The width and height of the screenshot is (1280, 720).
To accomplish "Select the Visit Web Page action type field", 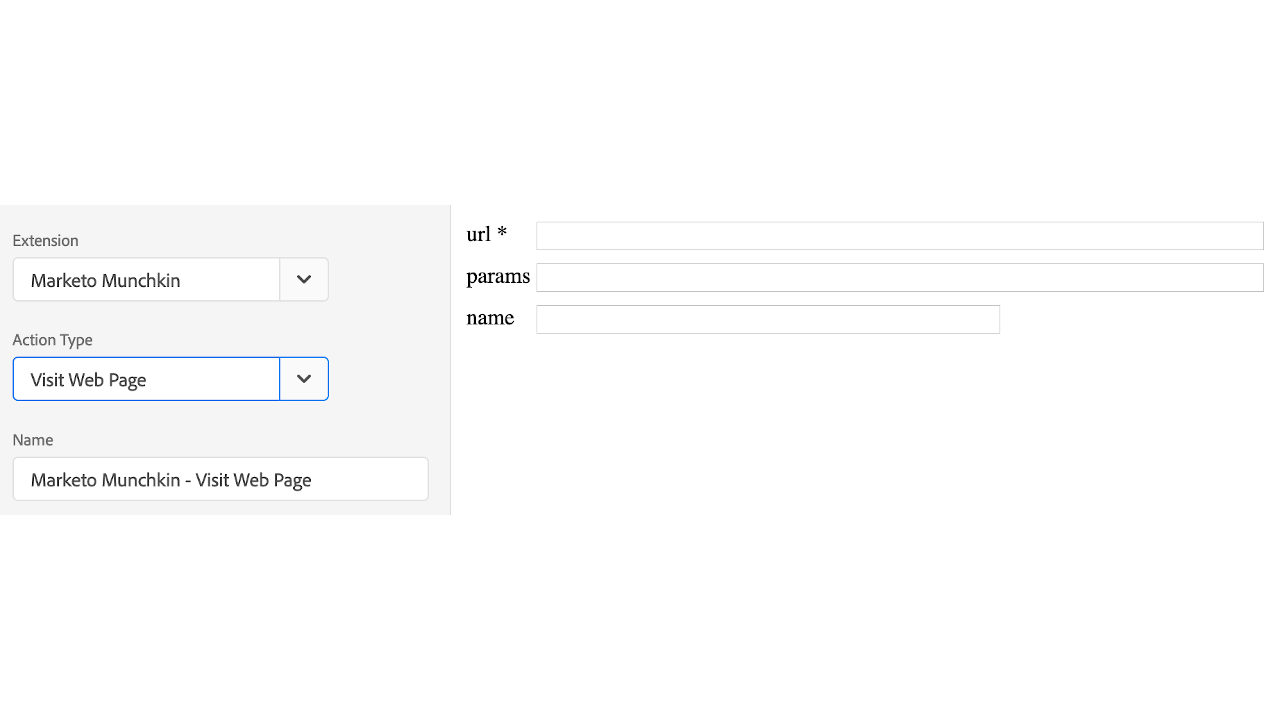I will tap(146, 379).
